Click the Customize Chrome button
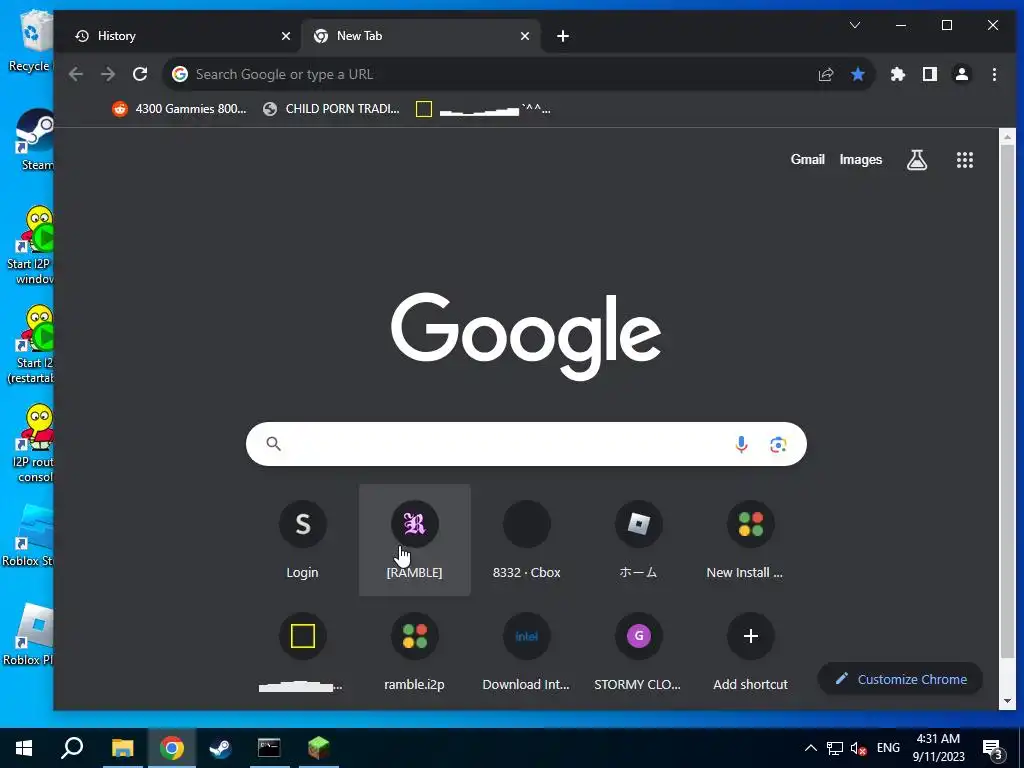 click(901, 679)
